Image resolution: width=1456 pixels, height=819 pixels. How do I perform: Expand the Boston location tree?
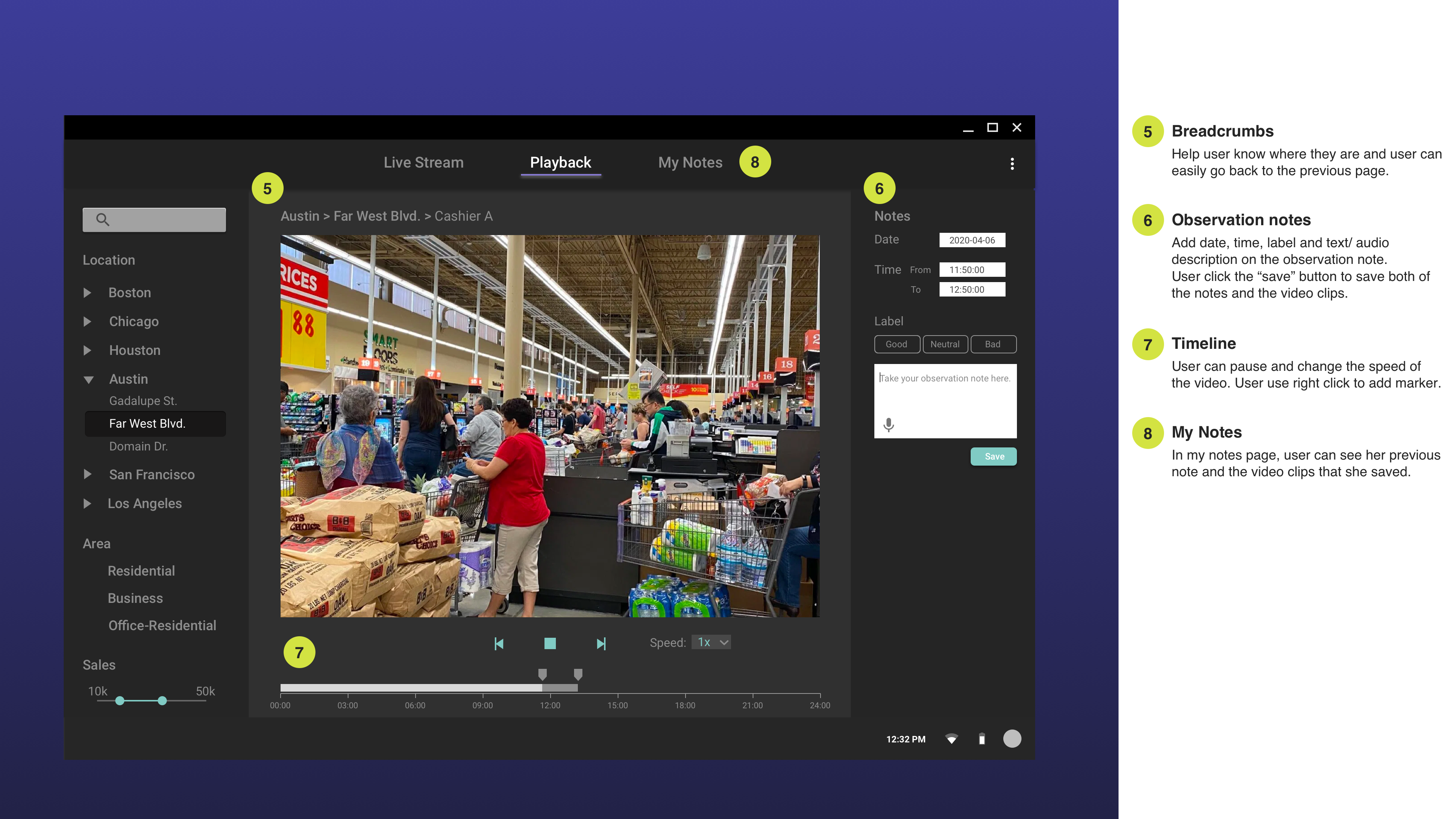click(x=87, y=293)
